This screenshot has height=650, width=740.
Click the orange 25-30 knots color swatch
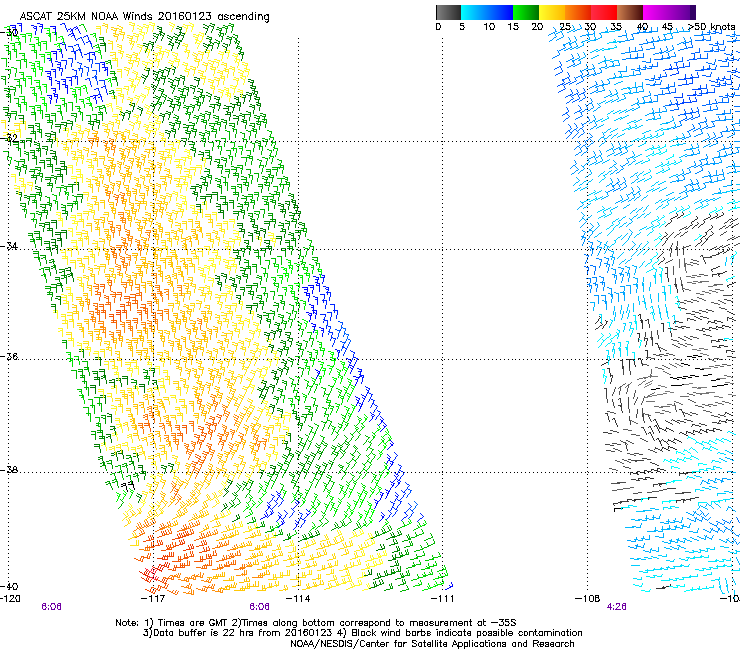[x=578, y=12]
